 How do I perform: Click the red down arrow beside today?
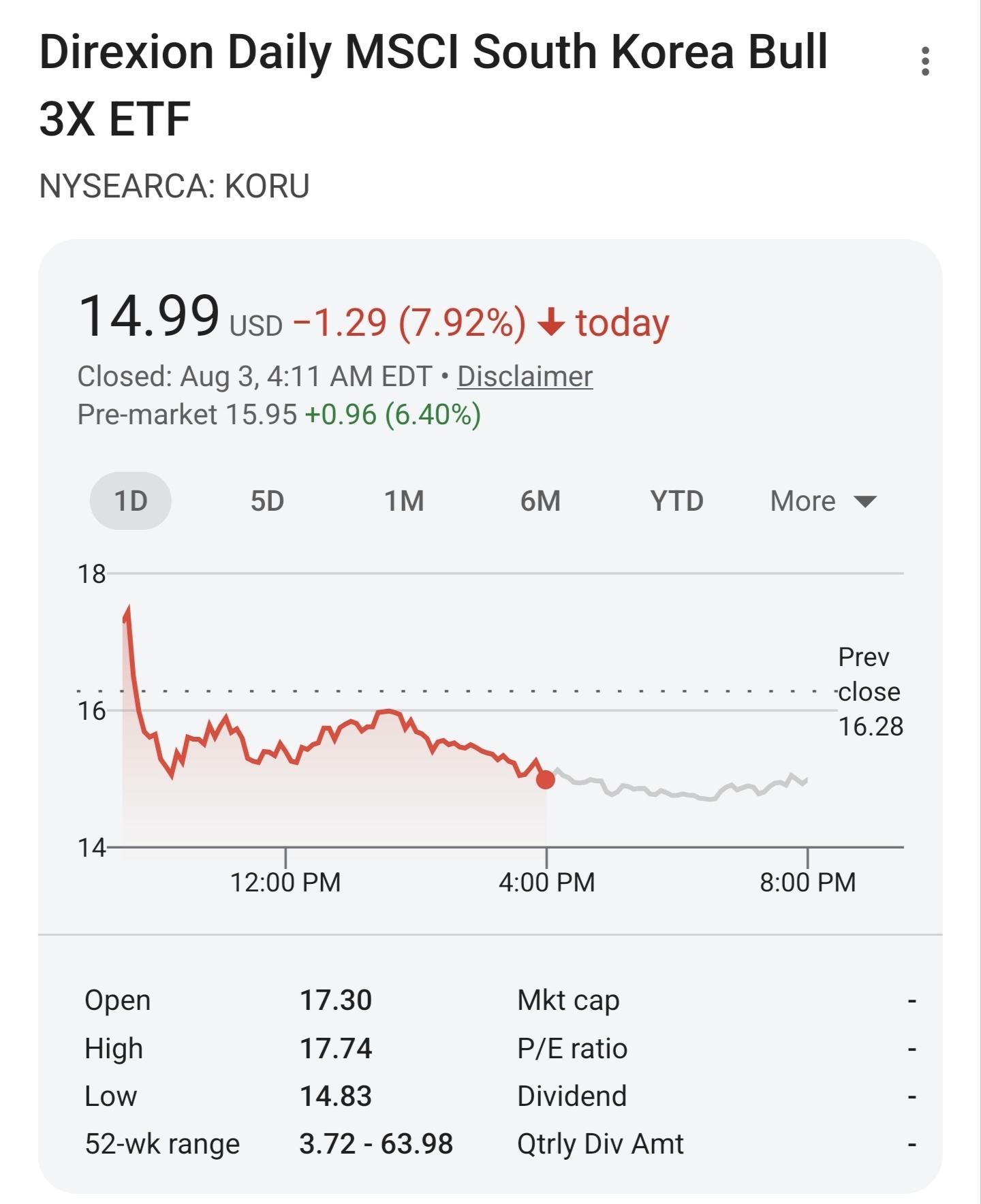pyautogui.click(x=551, y=322)
